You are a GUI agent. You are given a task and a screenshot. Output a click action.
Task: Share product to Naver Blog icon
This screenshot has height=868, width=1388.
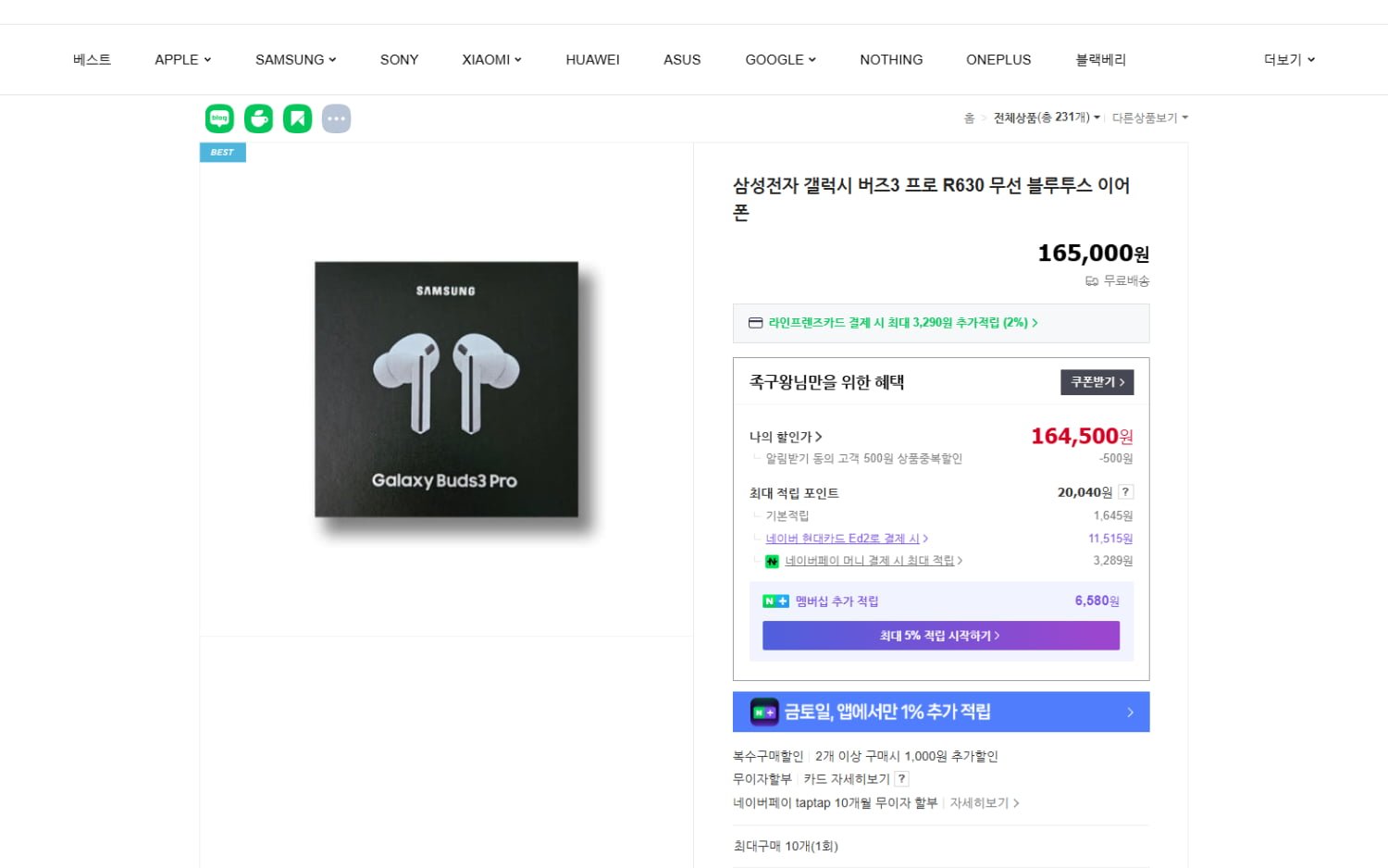(x=219, y=118)
